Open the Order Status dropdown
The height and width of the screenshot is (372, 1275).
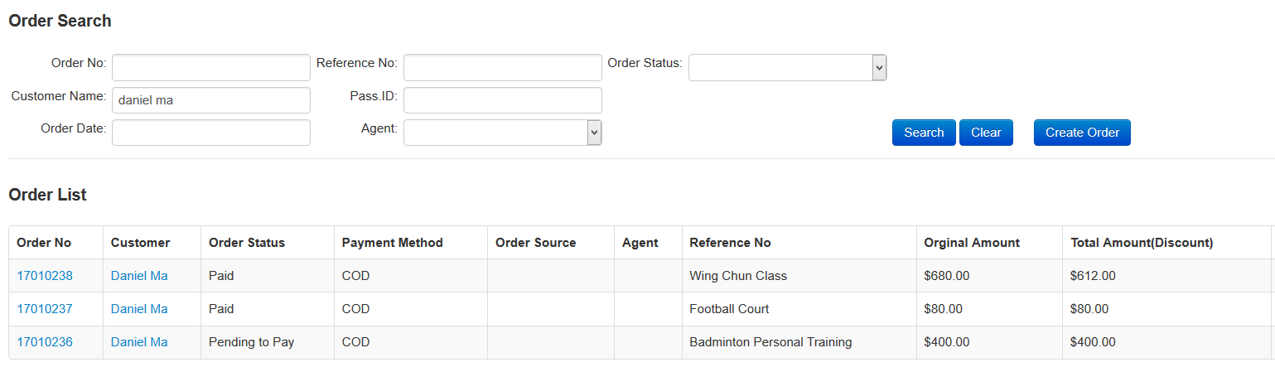tap(787, 67)
